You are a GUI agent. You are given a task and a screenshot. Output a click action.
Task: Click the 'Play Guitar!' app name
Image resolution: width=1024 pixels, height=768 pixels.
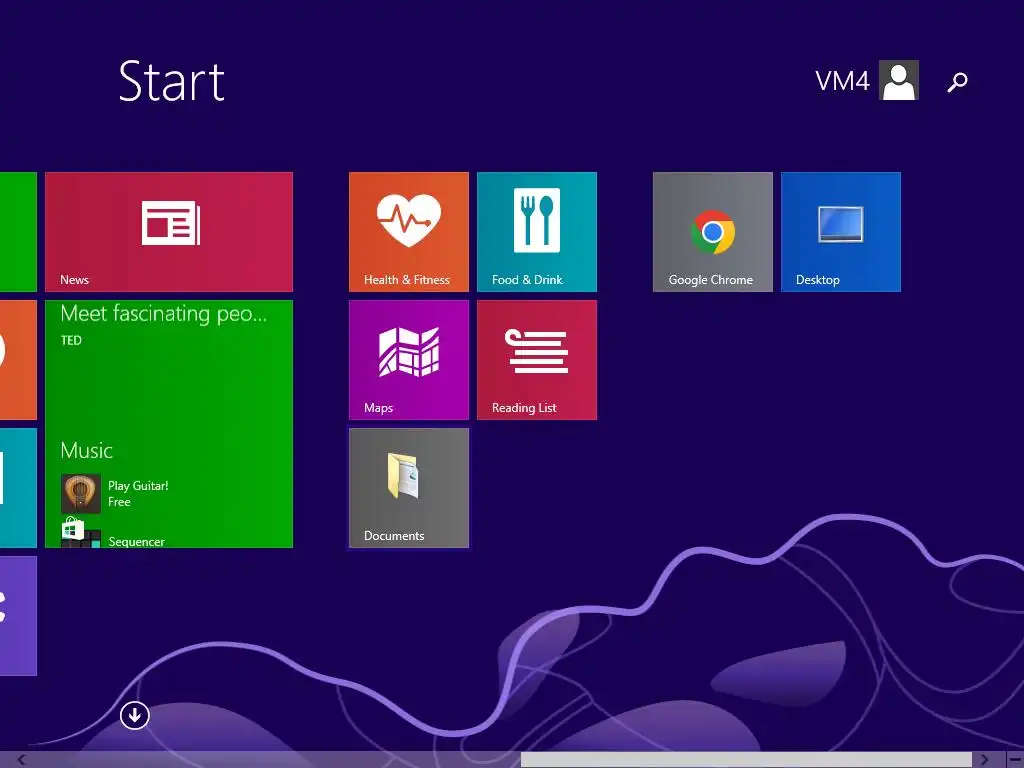tap(138, 485)
